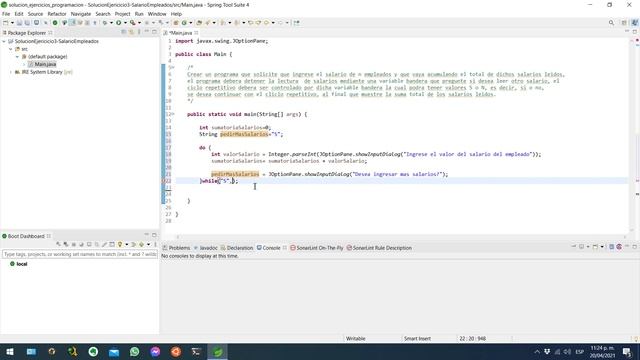Click the Open Perspective icon
640x360 pixels.
624,23
